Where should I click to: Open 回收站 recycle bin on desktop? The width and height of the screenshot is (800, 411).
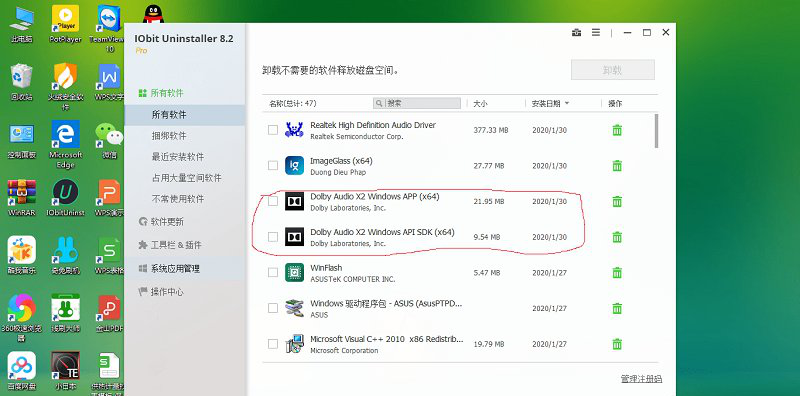22,82
